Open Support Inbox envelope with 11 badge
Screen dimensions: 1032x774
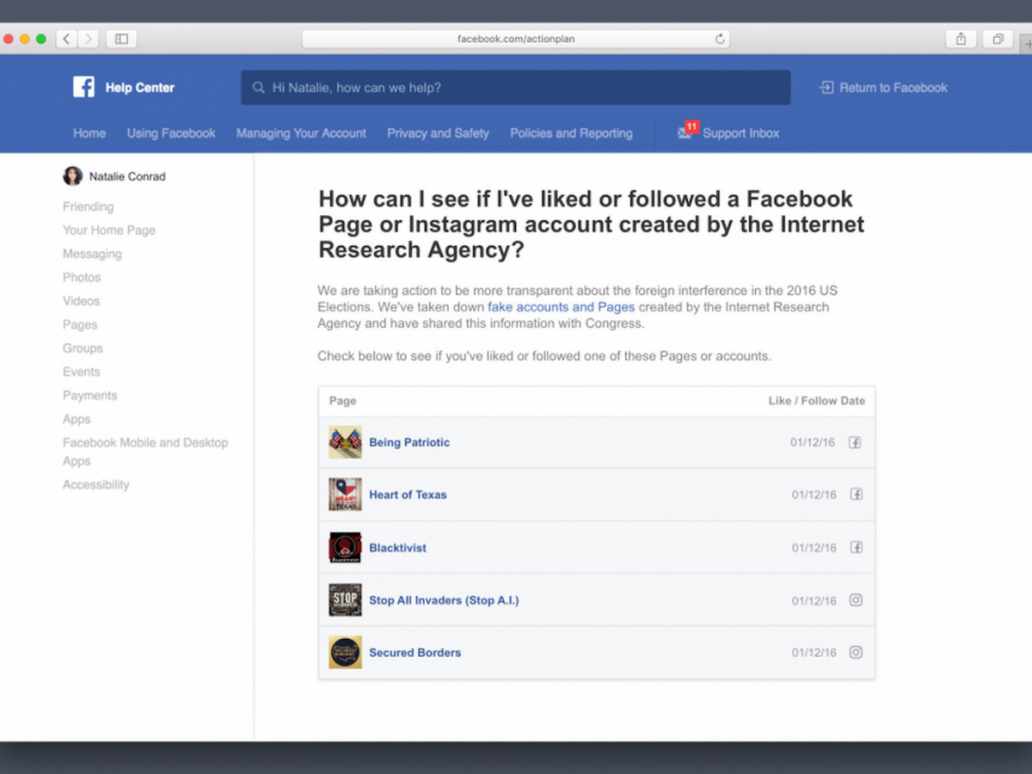coord(686,130)
